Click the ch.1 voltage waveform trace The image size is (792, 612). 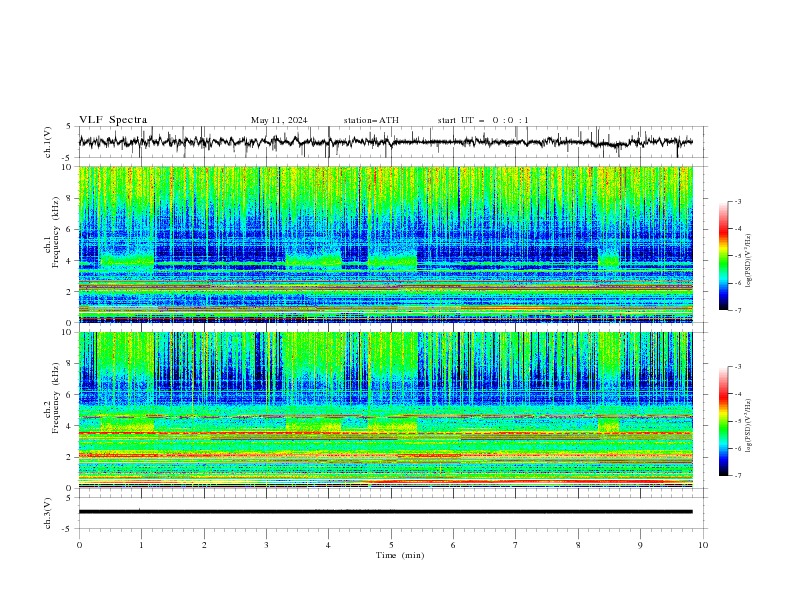coord(385,142)
